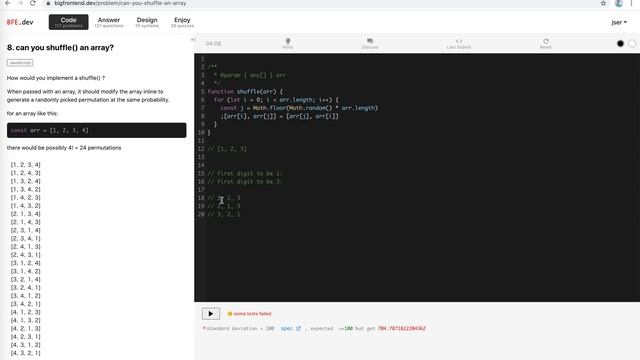Go back with the browser back arrow

[8, 3]
